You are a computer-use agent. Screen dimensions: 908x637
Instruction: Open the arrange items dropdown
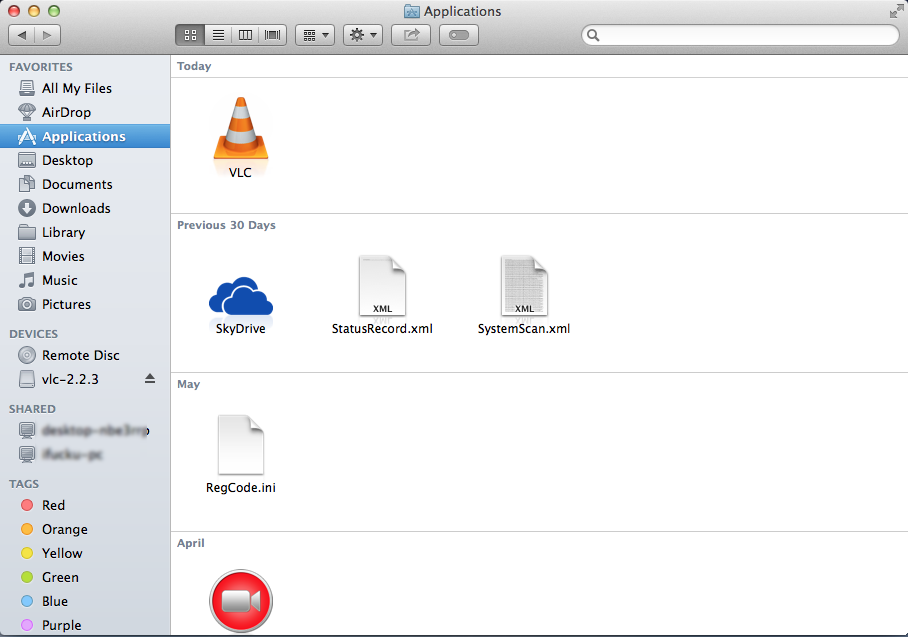pyautogui.click(x=314, y=34)
